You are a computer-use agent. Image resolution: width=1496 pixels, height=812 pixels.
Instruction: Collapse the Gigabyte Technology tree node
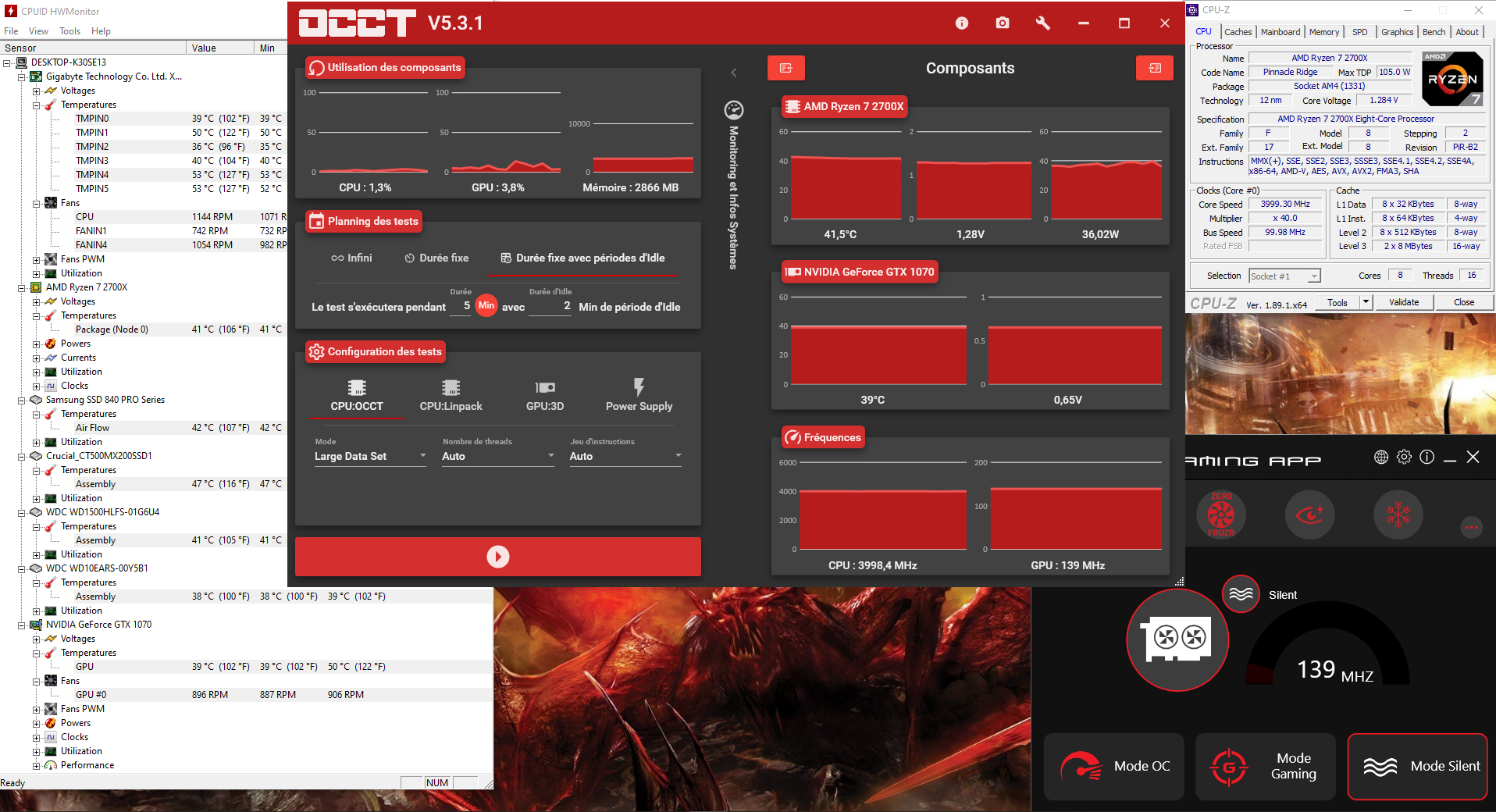click(22, 77)
